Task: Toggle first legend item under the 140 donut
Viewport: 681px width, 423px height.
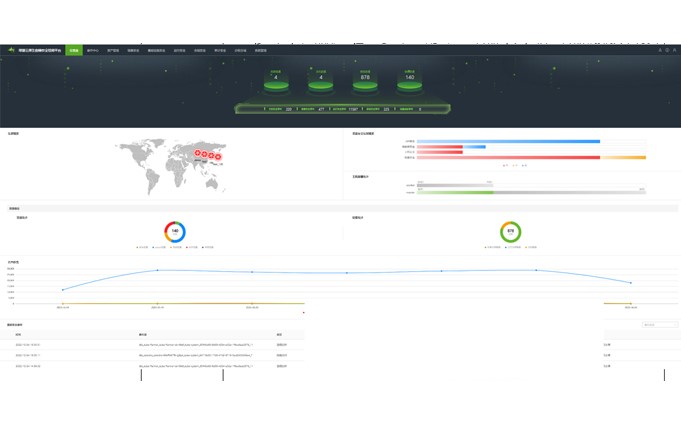Action: click(x=141, y=247)
